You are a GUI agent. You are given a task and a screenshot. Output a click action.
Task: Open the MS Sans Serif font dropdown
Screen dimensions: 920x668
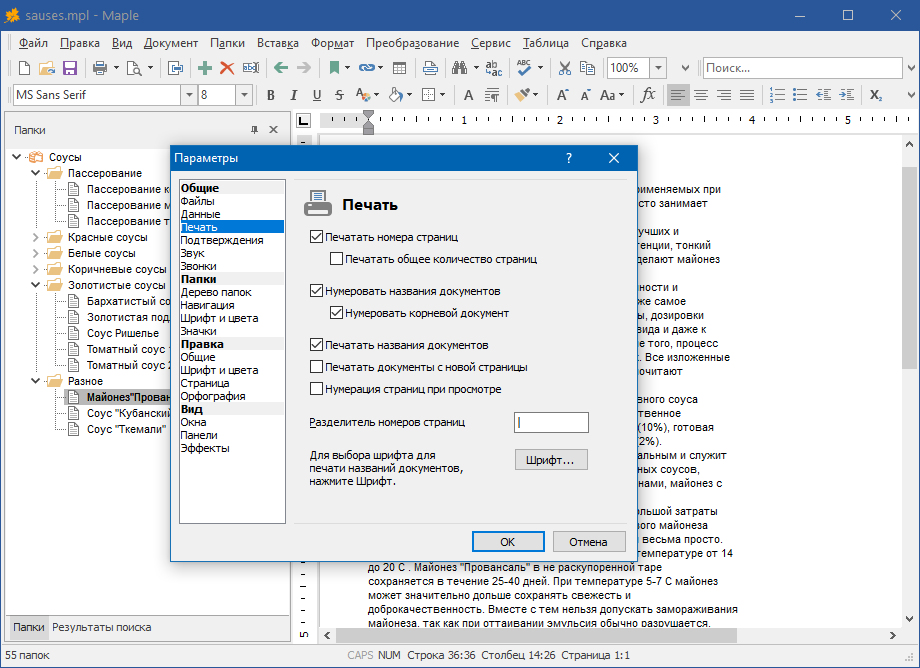click(188, 95)
